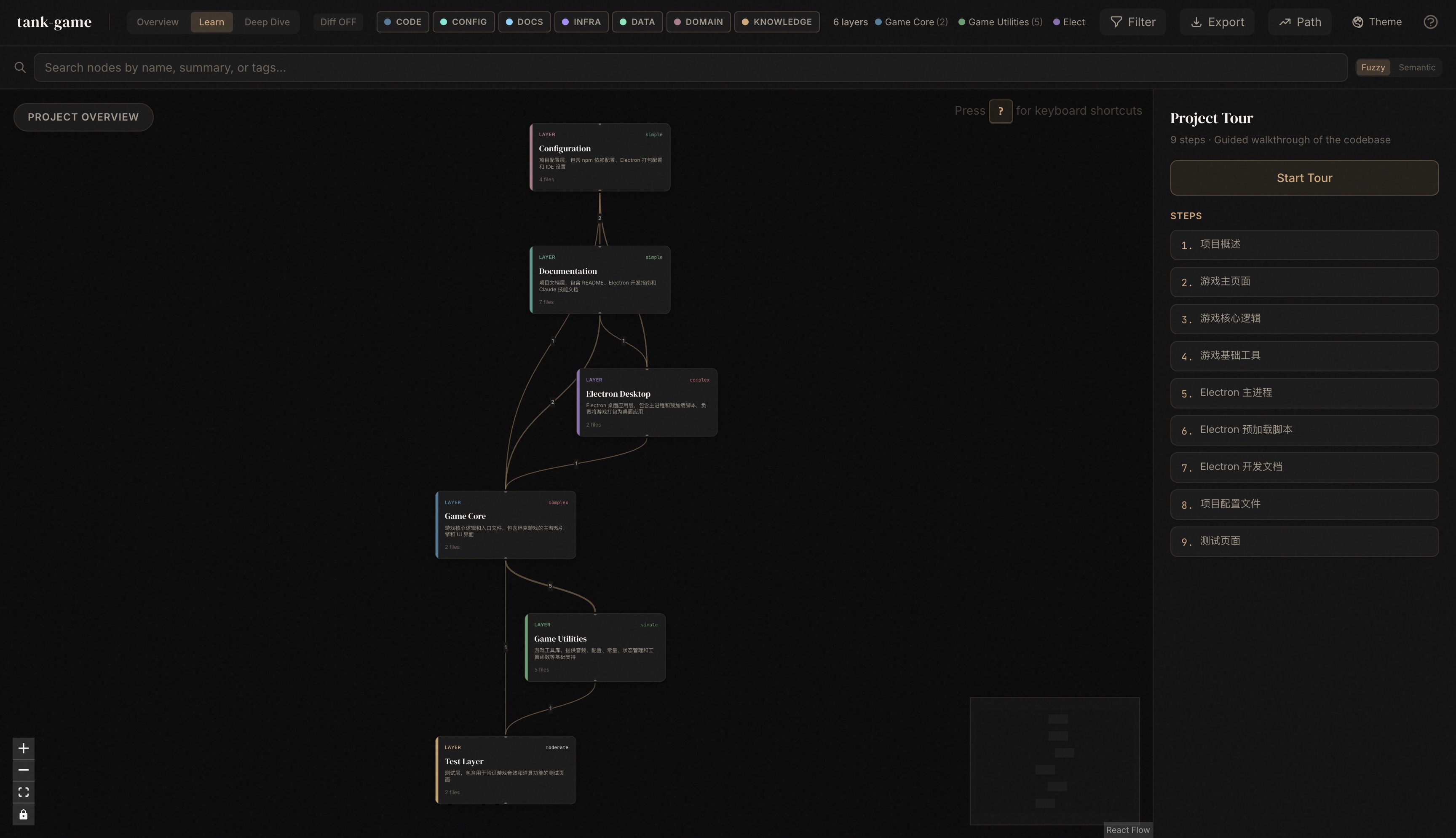Click the zoom out minus icon
Image resolution: width=1456 pixels, height=838 pixels.
(x=24, y=770)
